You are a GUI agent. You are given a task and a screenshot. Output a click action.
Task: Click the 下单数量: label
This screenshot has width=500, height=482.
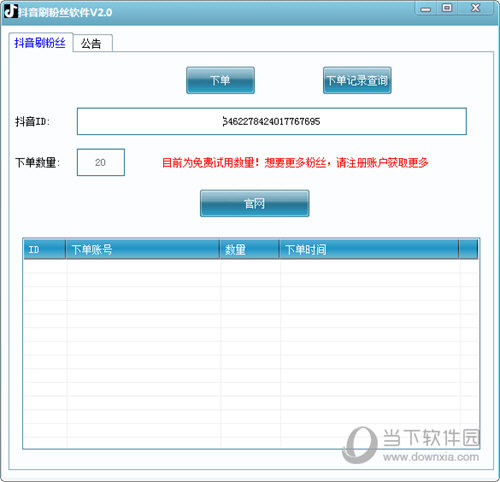[37, 163]
